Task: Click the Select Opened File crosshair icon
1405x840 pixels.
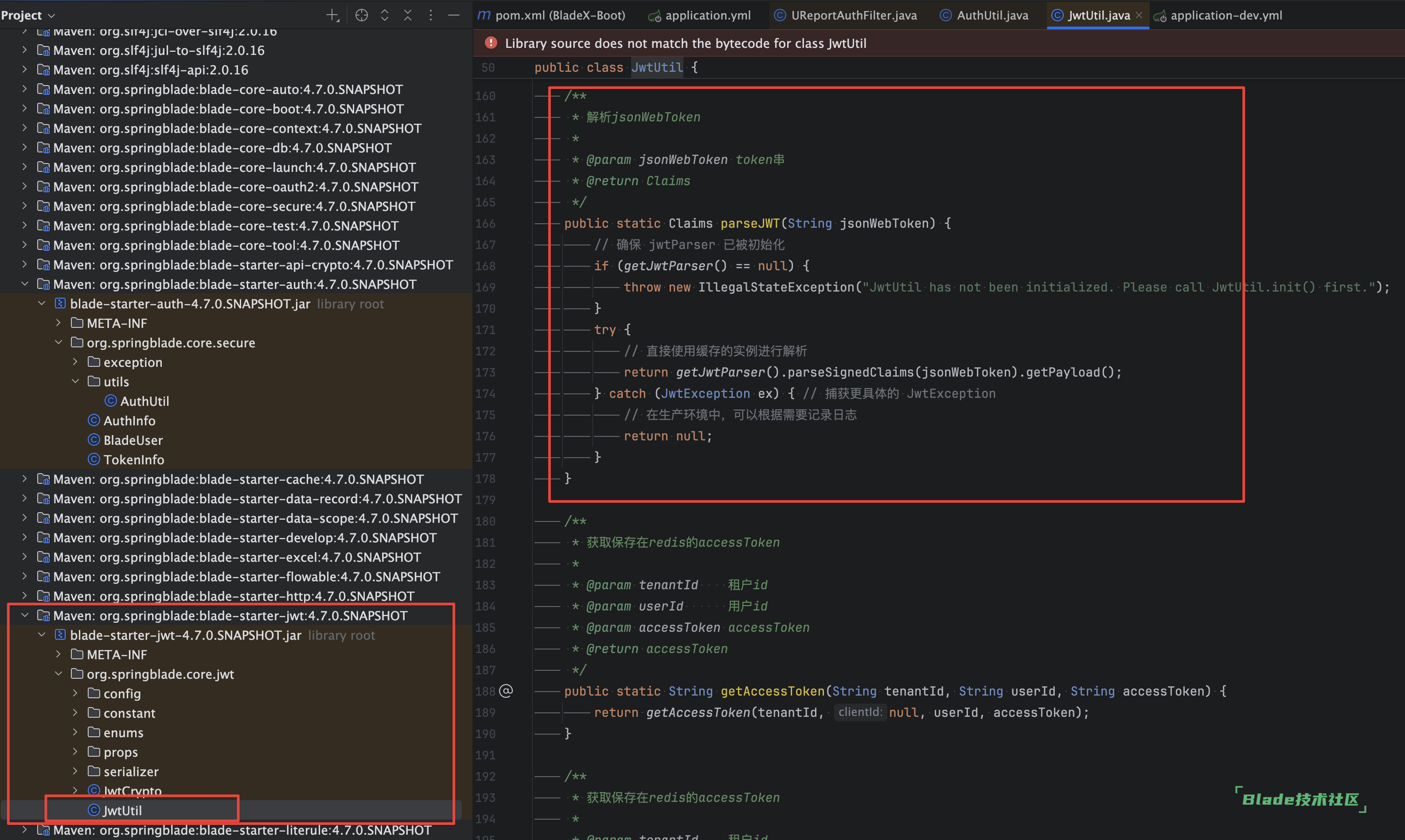Action: pos(361,15)
